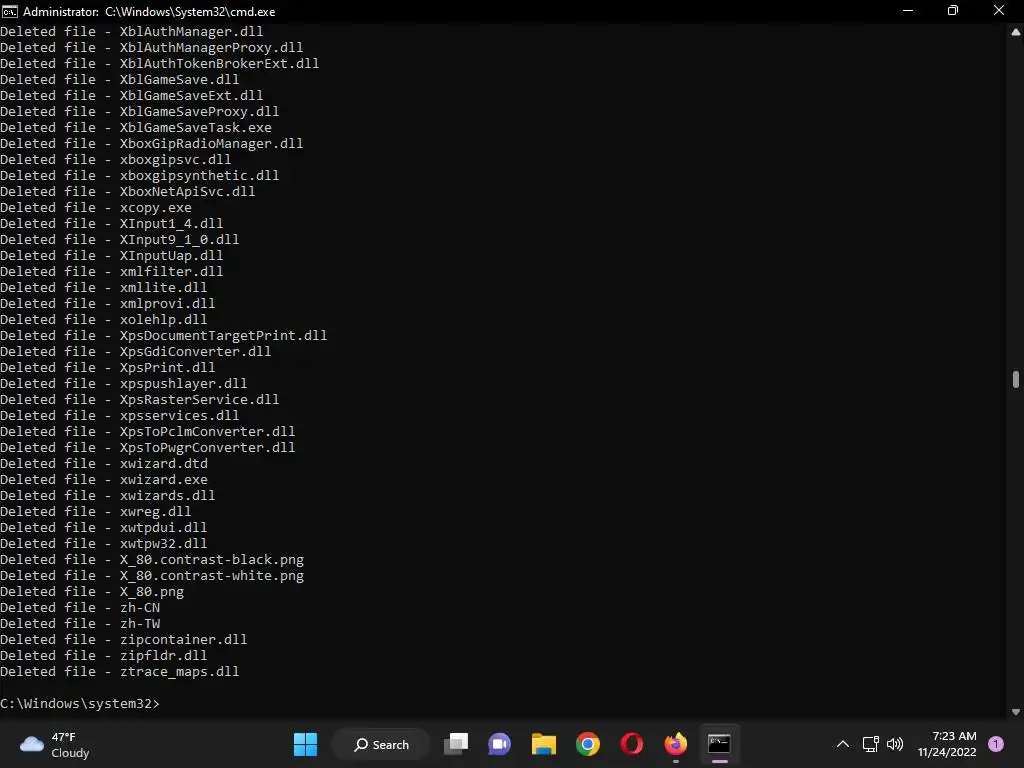The image size is (1024, 768).
Task: Open the clock showing 7:23 AM
Action: pyautogui.click(x=947, y=744)
